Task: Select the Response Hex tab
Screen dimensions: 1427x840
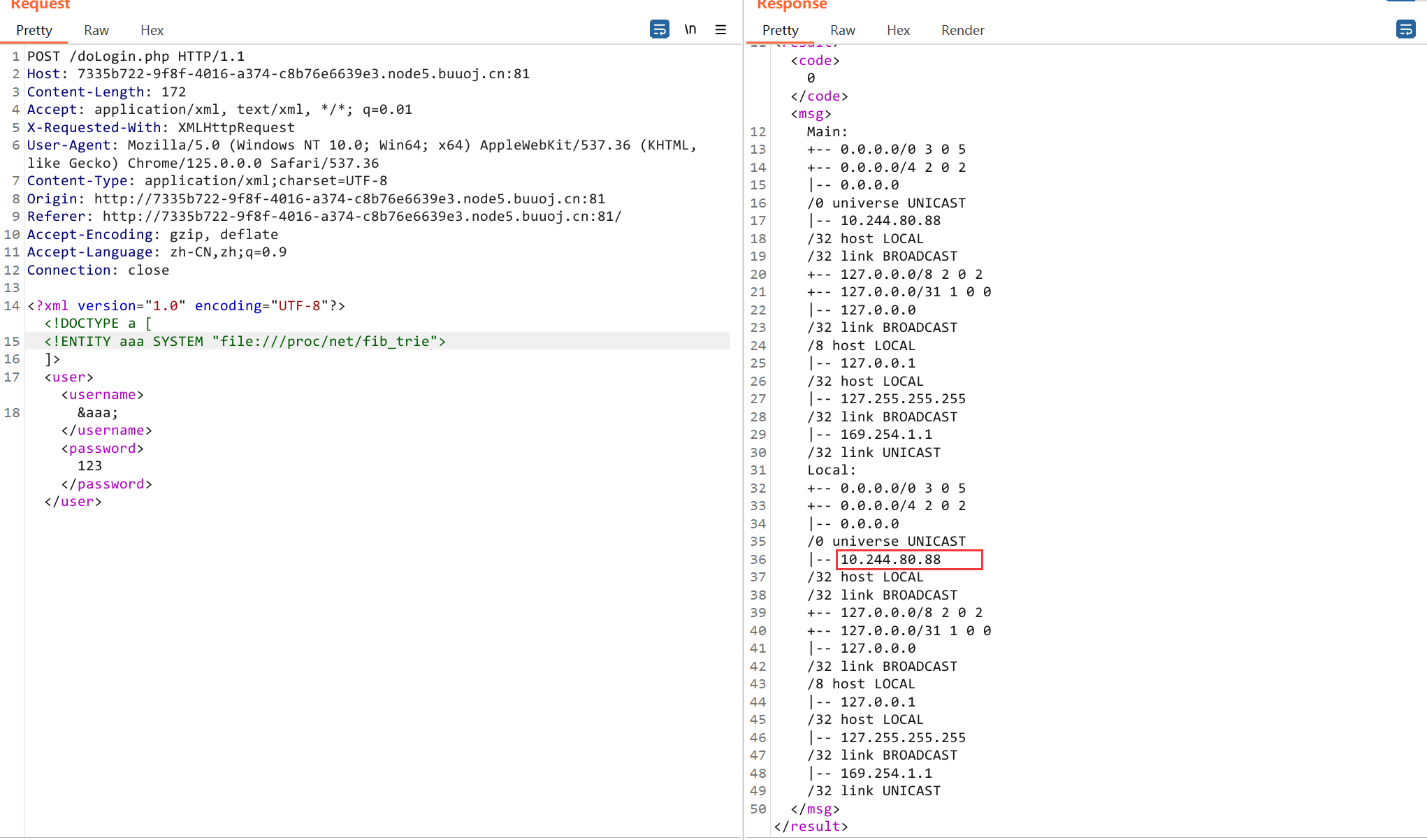Action: (898, 30)
